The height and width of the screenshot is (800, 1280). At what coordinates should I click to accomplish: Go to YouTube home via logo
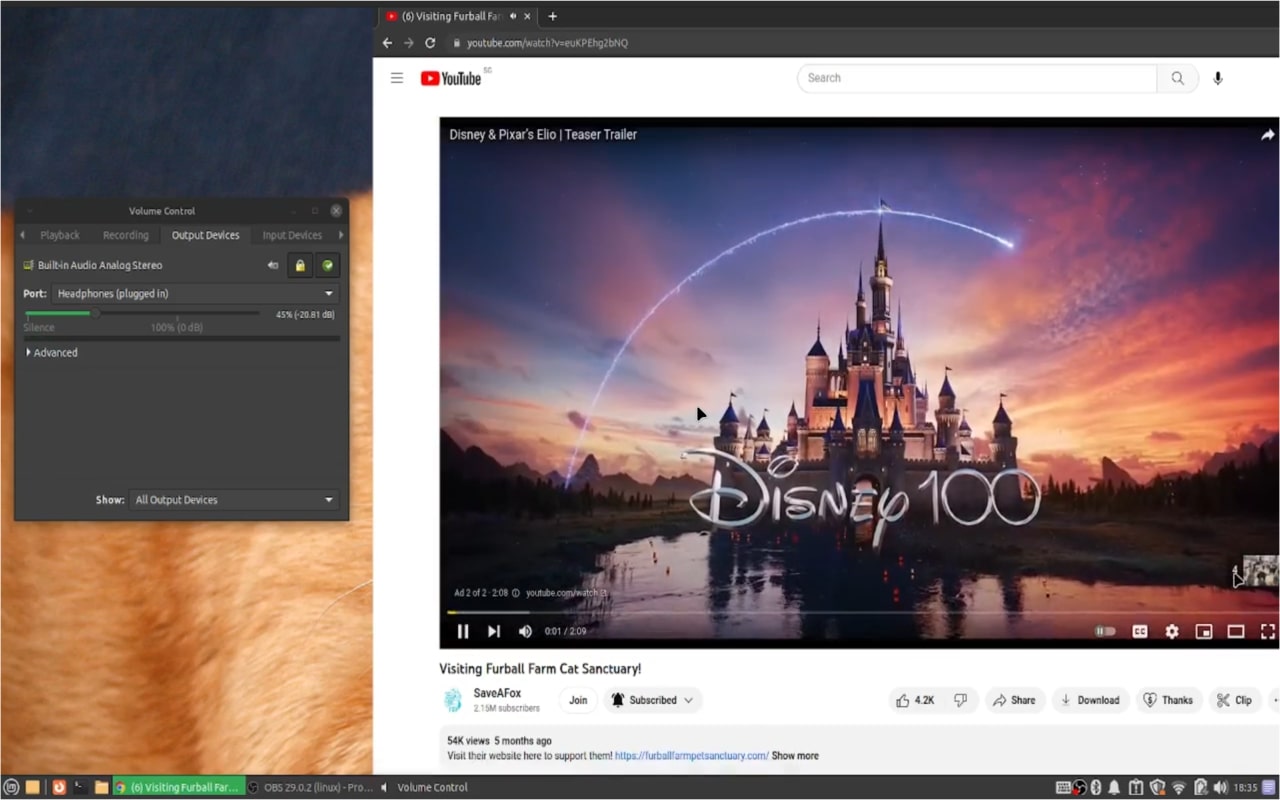pyautogui.click(x=452, y=78)
